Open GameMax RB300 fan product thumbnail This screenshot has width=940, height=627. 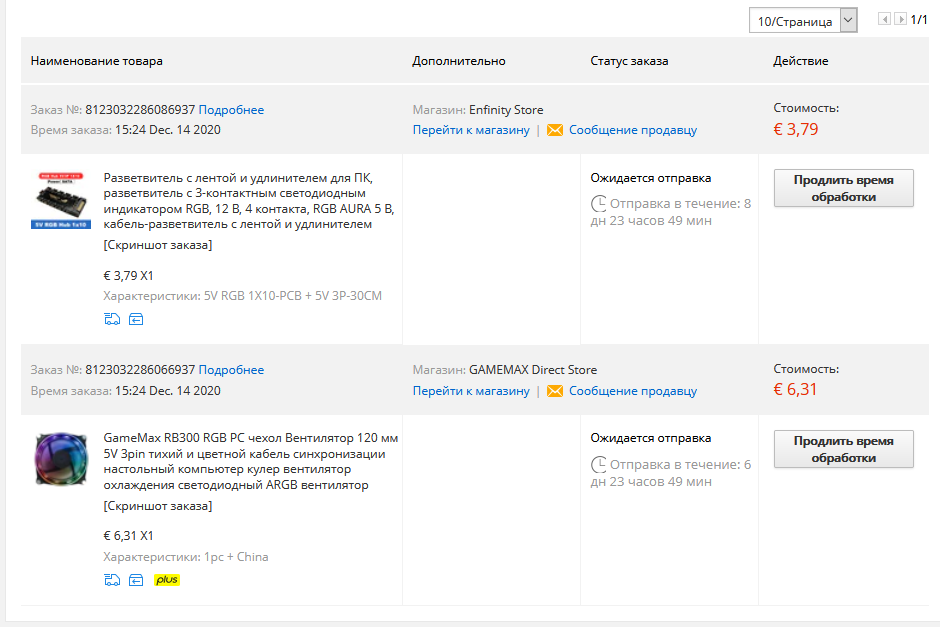coord(61,460)
